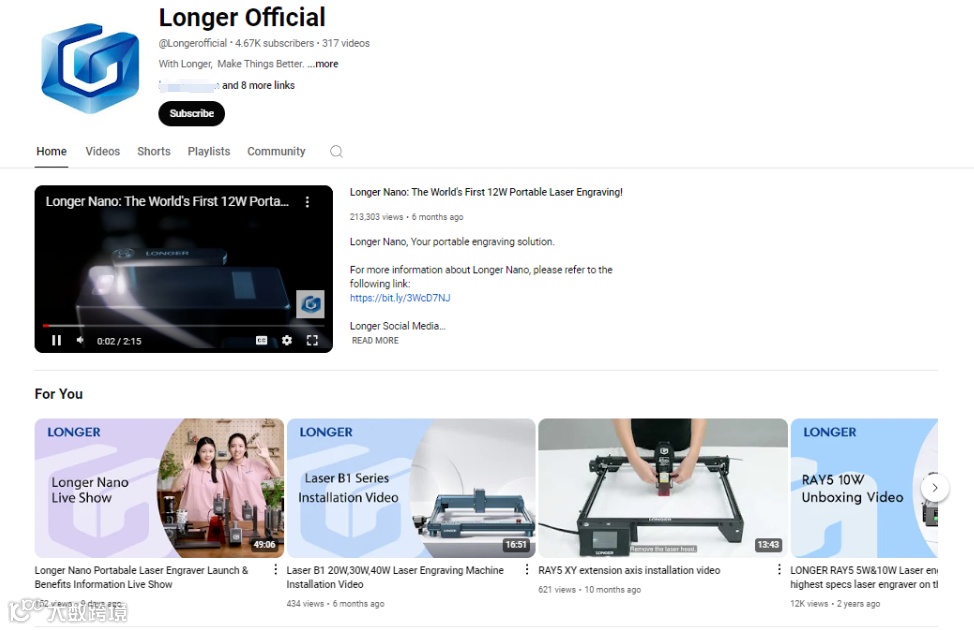Viewport: 974px width, 630px height.
Task: Open RAY5 XY extension axis video thumbnail
Action: pos(663,488)
